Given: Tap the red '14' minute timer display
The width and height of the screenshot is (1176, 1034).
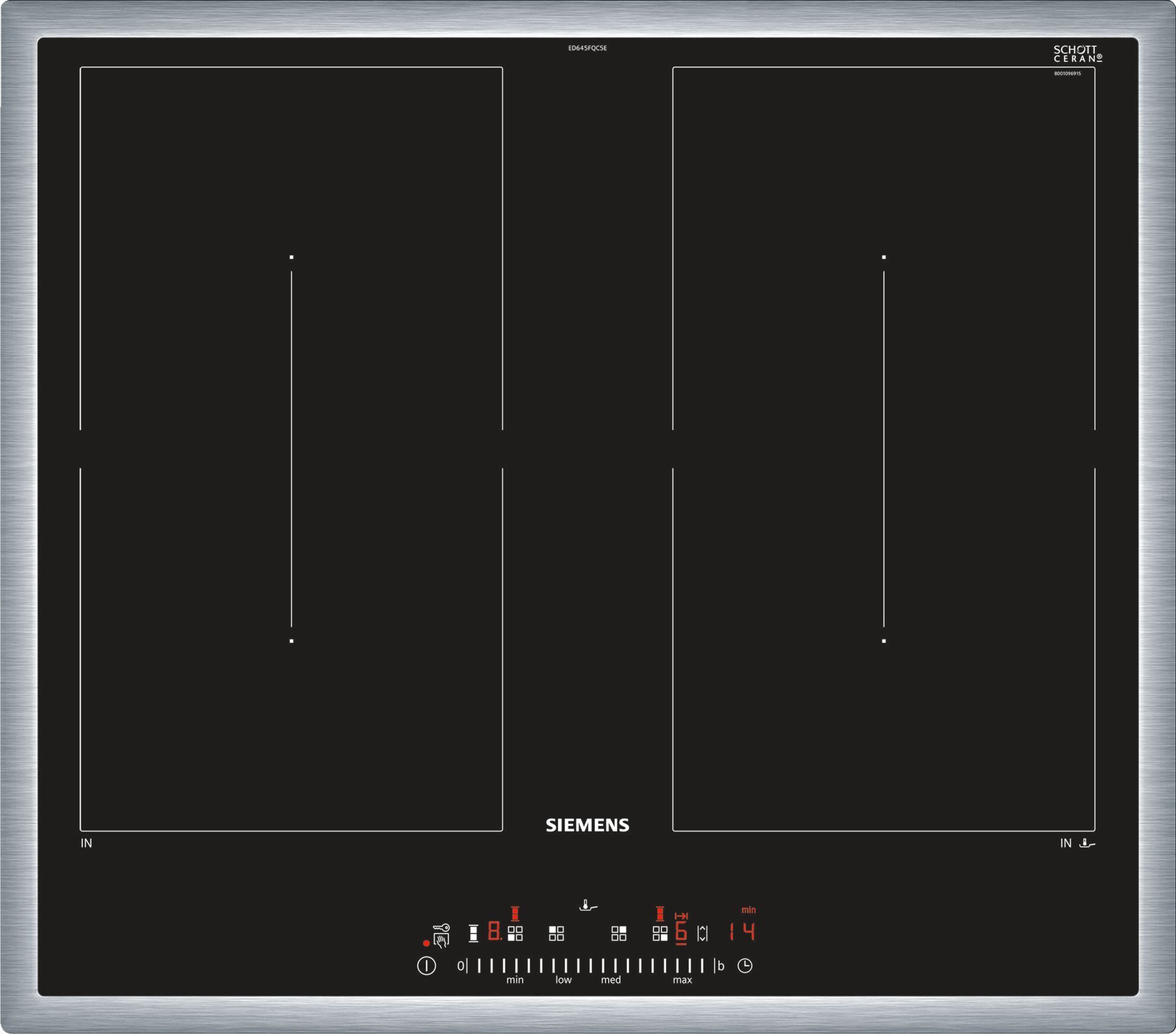Looking at the screenshot, I should [743, 932].
